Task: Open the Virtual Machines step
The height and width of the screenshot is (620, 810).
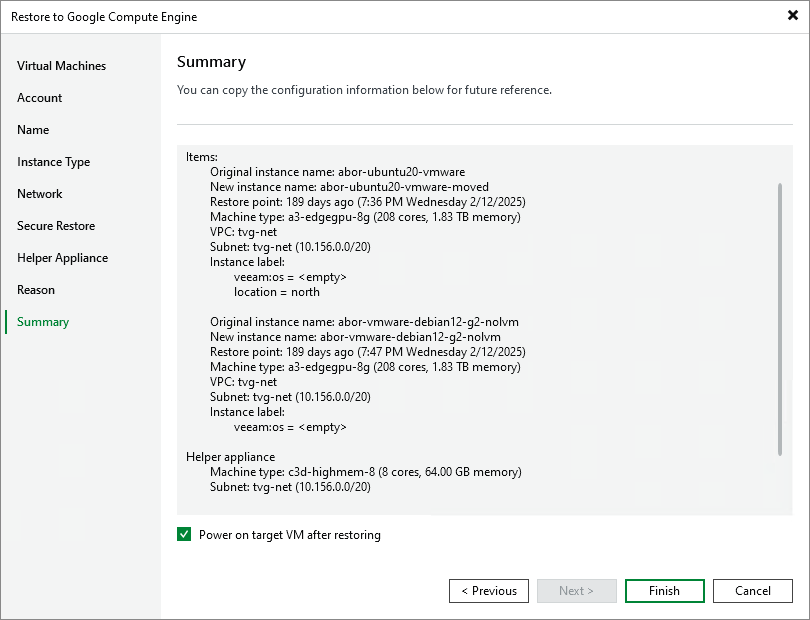Action: coord(61,66)
